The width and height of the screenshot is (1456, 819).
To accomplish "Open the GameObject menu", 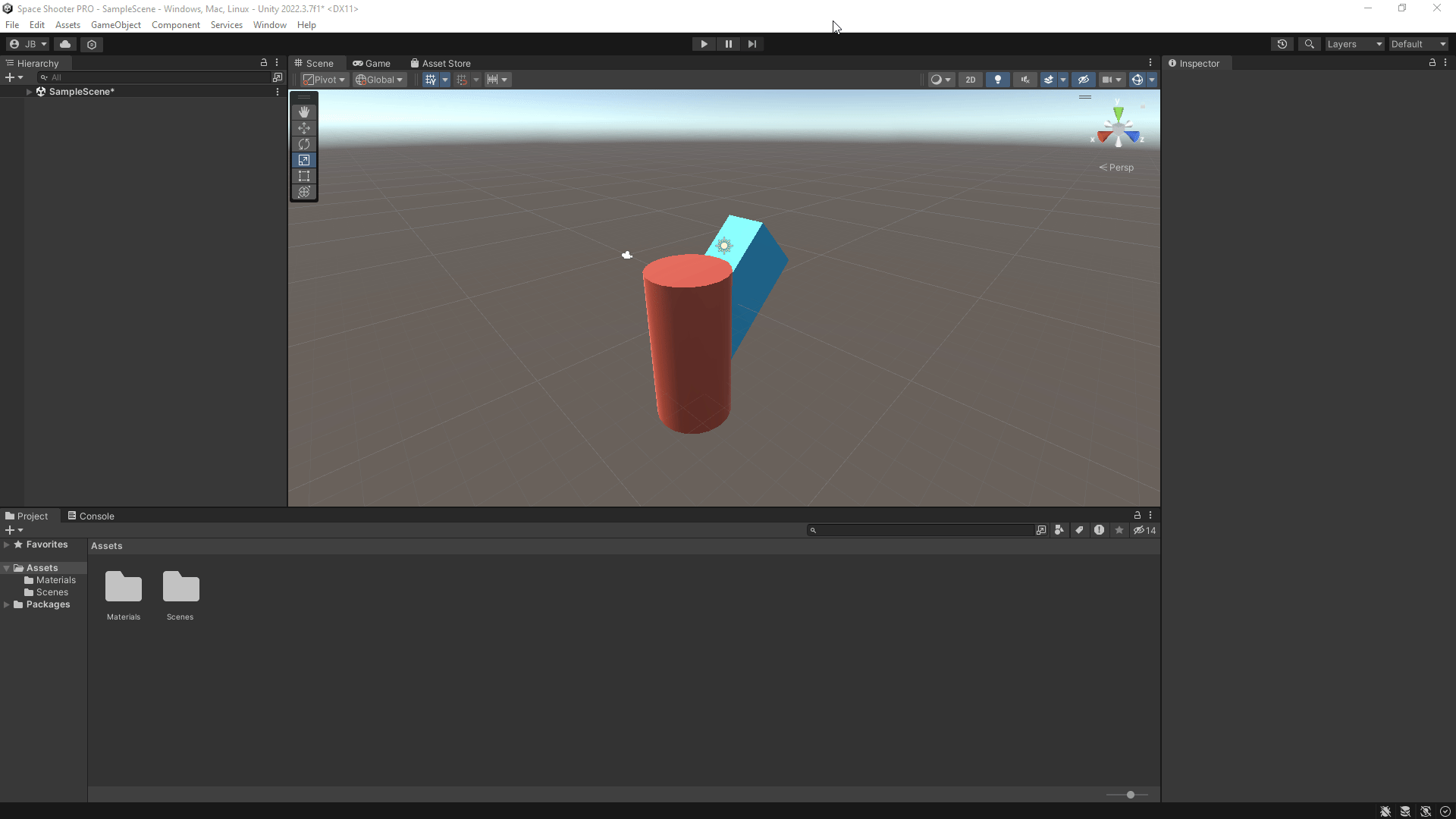I will click(x=115, y=24).
